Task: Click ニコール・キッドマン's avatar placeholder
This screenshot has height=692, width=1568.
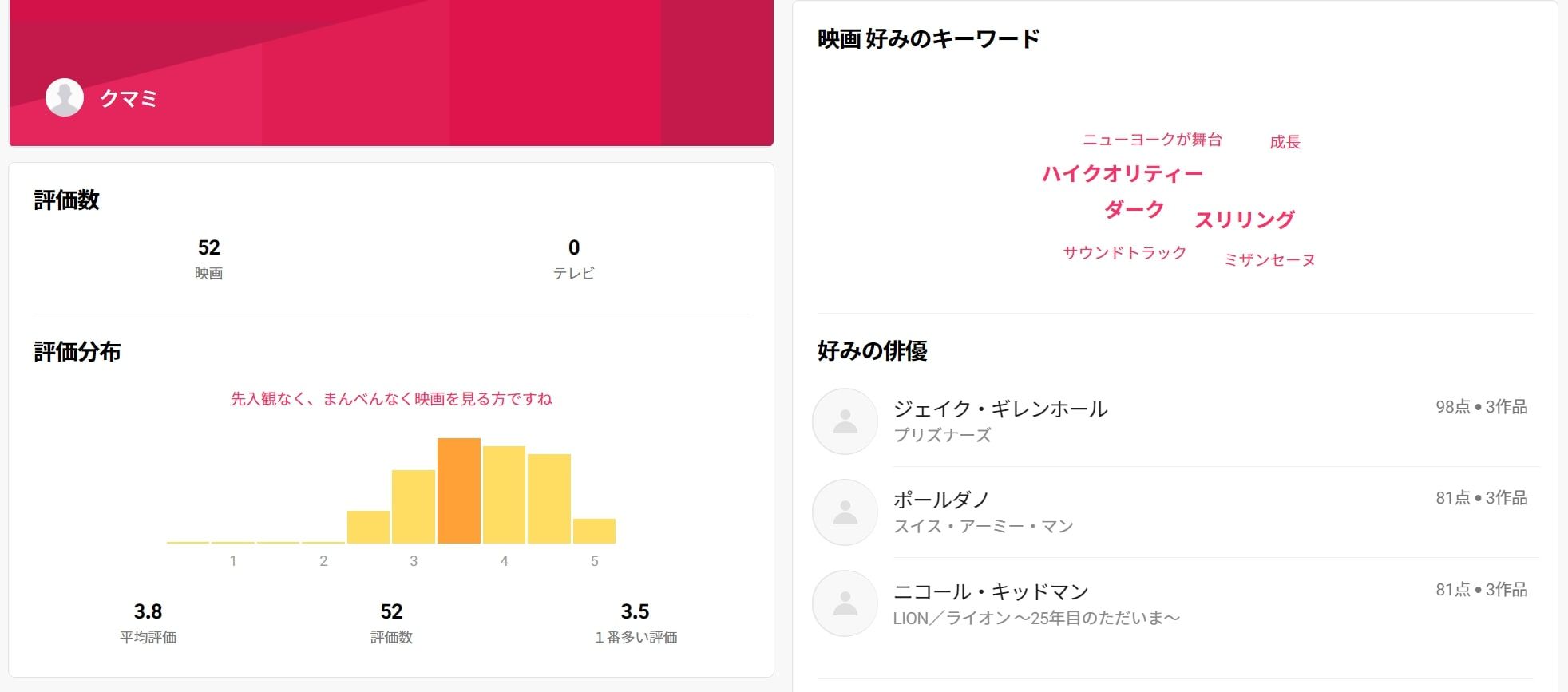Action: [845, 603]
